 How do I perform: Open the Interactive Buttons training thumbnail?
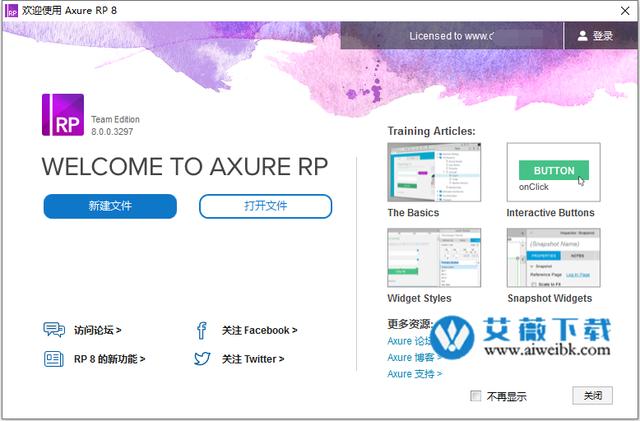point(553,172)
